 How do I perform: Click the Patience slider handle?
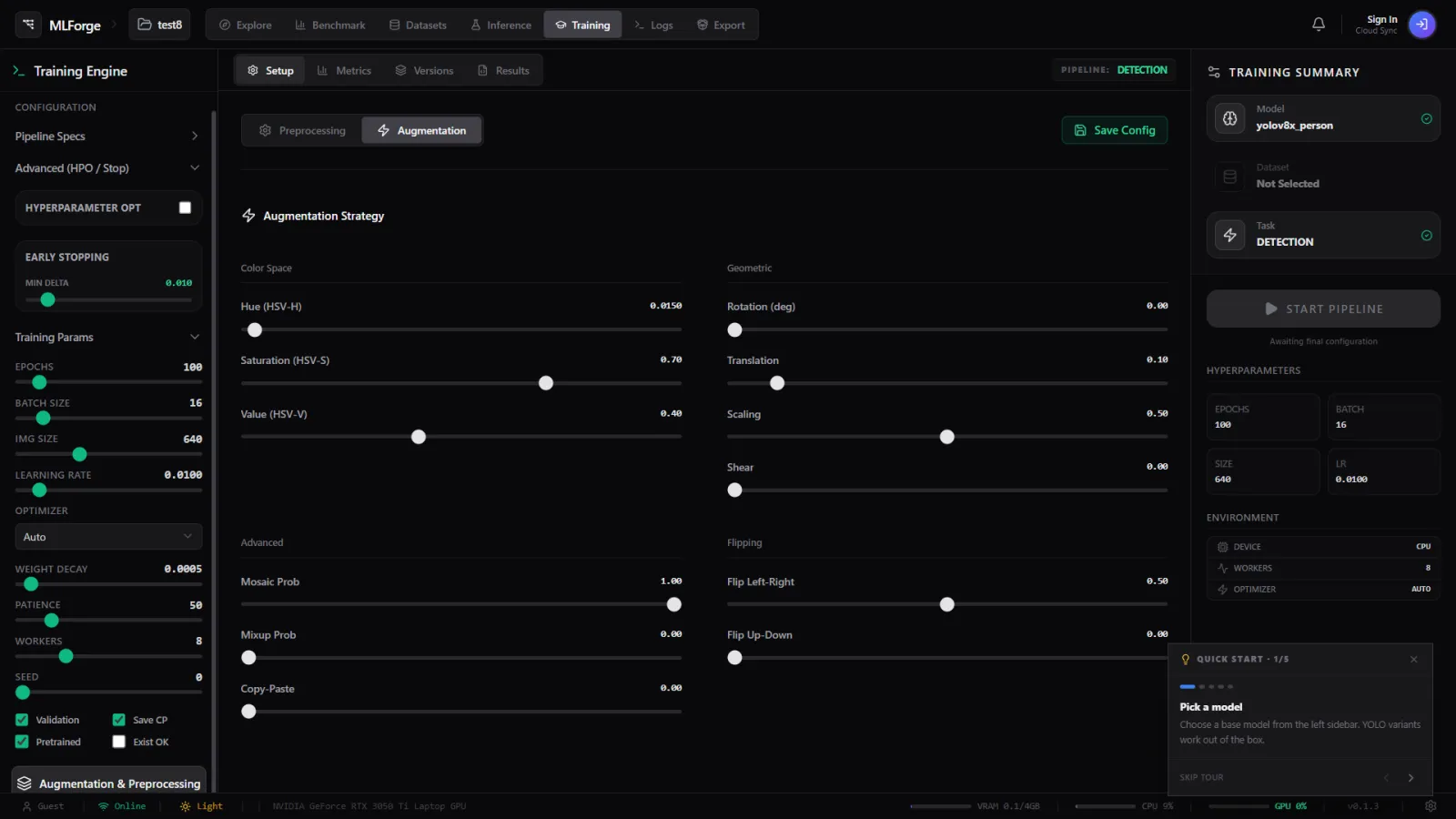coord(52,621)
